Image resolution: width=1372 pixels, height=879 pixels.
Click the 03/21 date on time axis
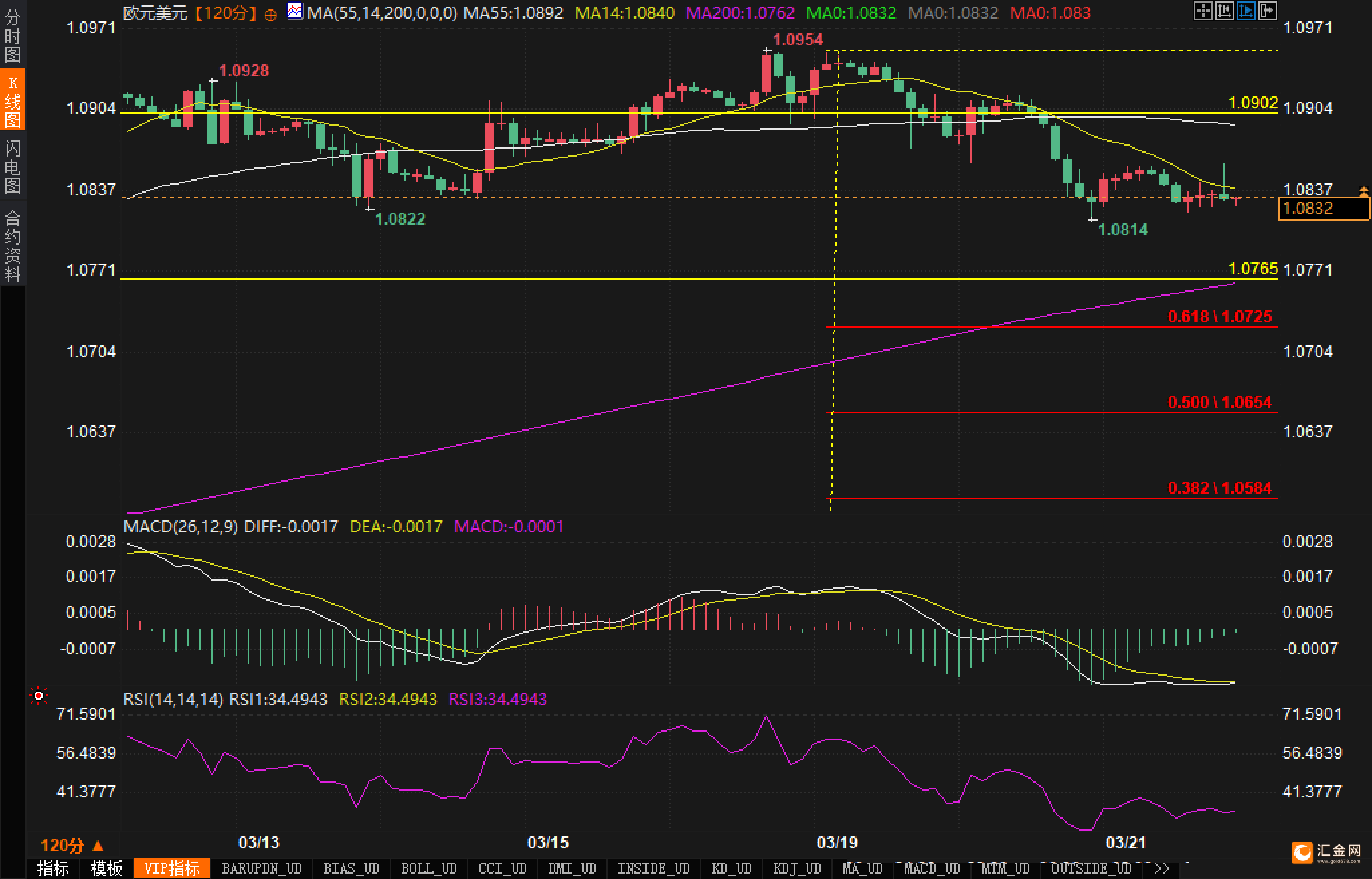[1126, 842]
